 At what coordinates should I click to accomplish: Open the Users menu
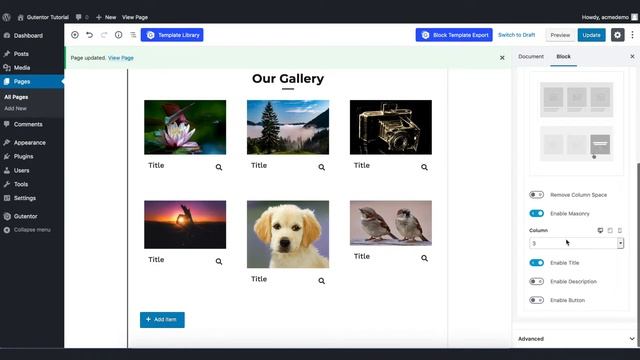(21, 170)
